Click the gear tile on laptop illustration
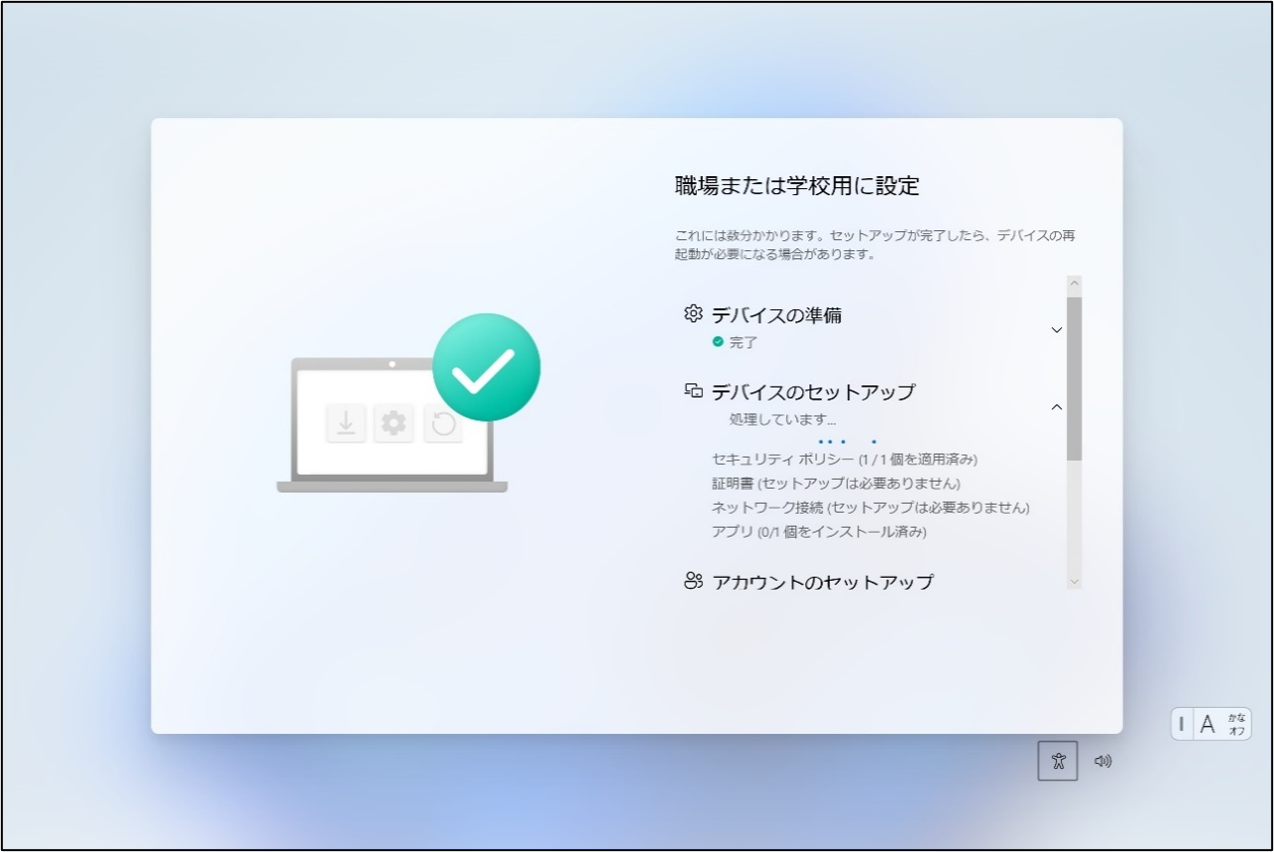 [x=394, y=424]
